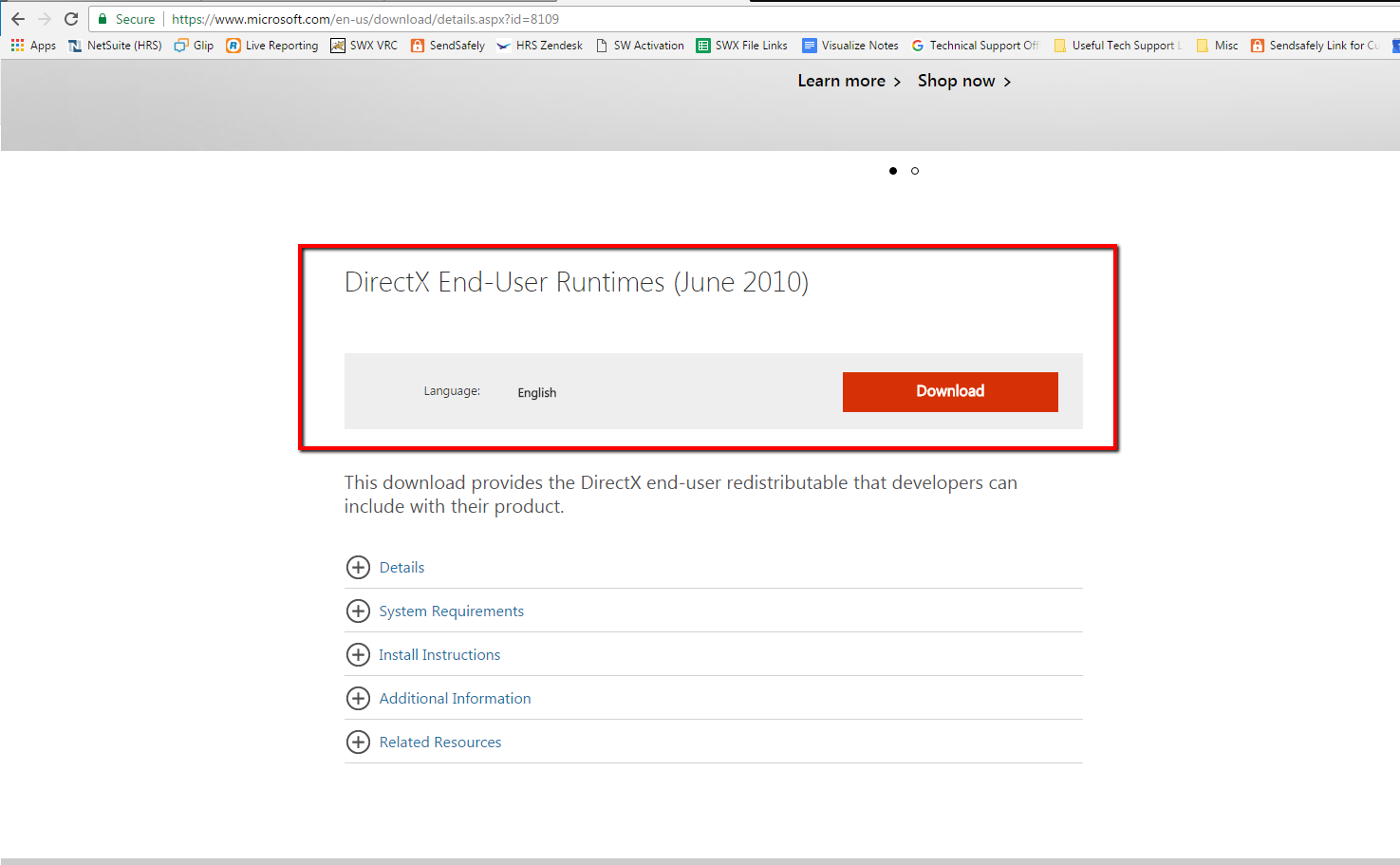Click the Related Resources link text

[x=440, y=742]
